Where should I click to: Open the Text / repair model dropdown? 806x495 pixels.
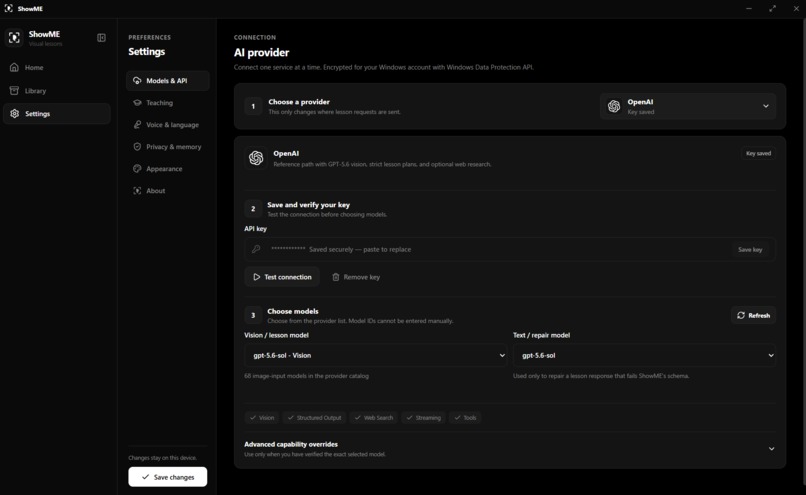pos(644,355)
